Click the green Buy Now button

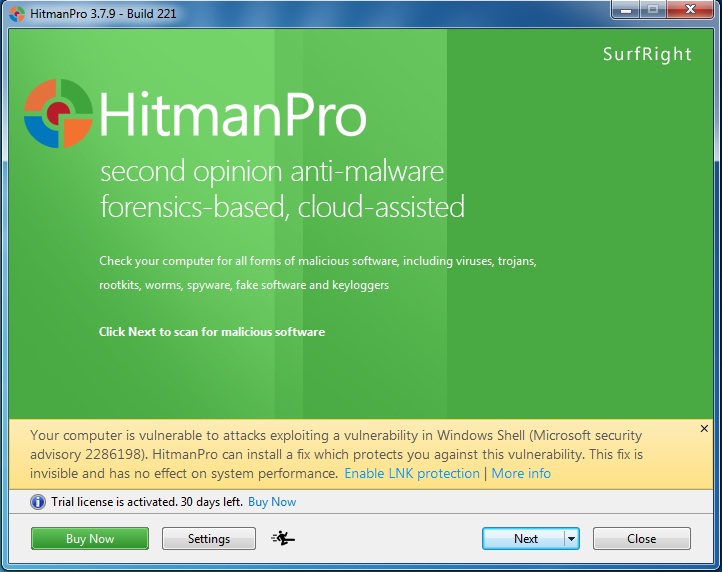90,538
